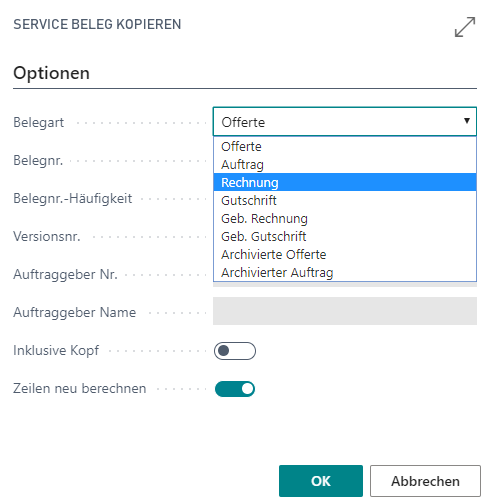This screenshot has height=504, width=491.
Task: Open the Belegart combo box showing Offerte
Action: point(345,121)
